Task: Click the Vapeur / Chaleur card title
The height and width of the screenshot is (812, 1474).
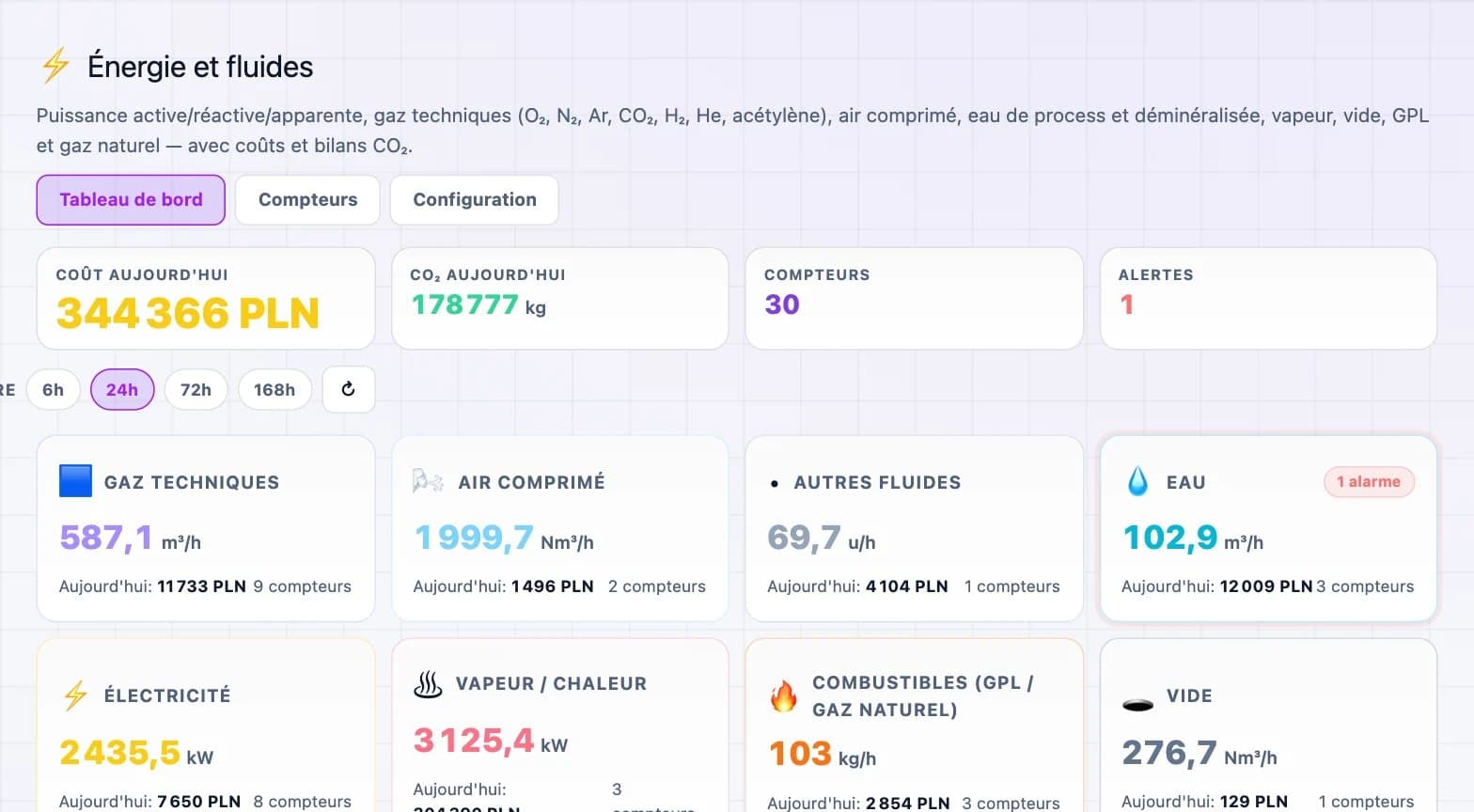Action: pyautogui.click(x=551, y=683)
